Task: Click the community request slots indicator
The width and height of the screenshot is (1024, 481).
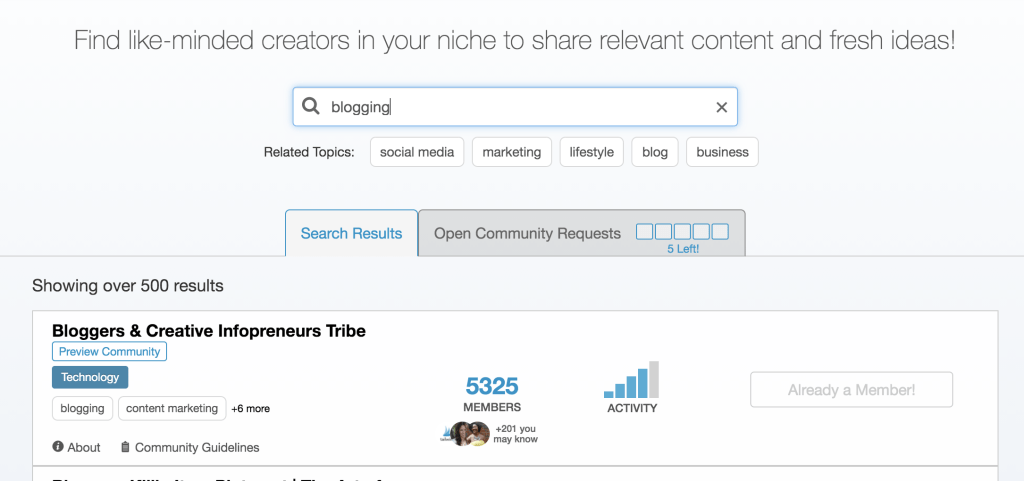Action: pyautogui.click(x=682, y=232)
